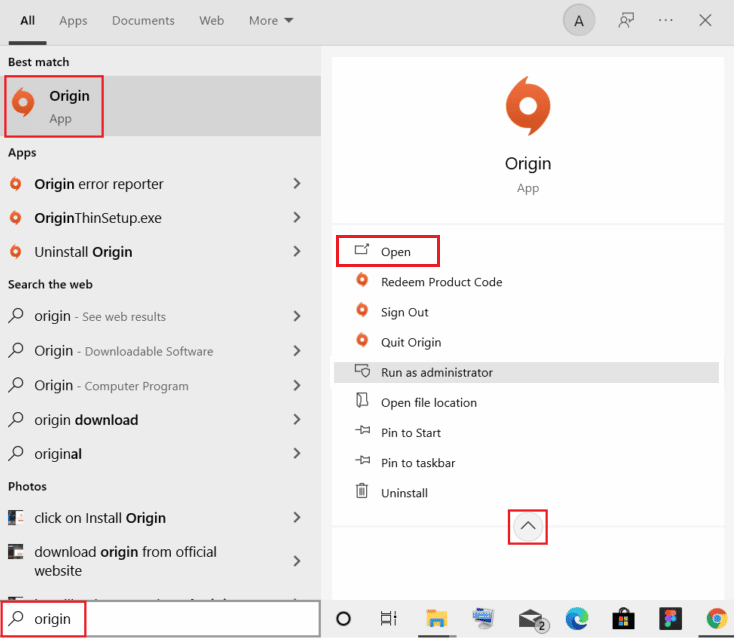734x639 pixels.
Task: Choose Open file location
Action: tap(429, 403)
